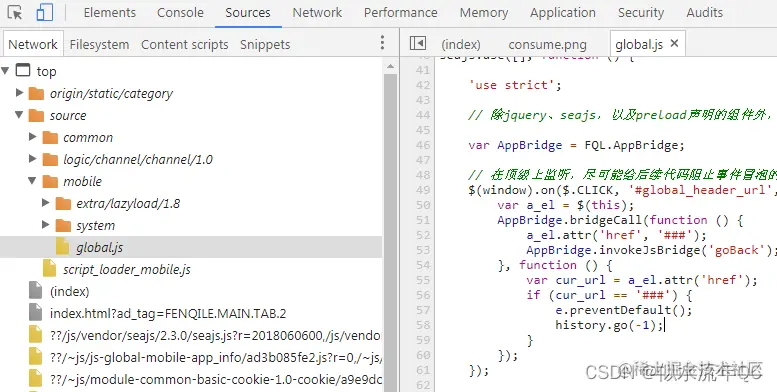
Task: Click the origin/static/category folder icon
Action: [x=36, y=93]
